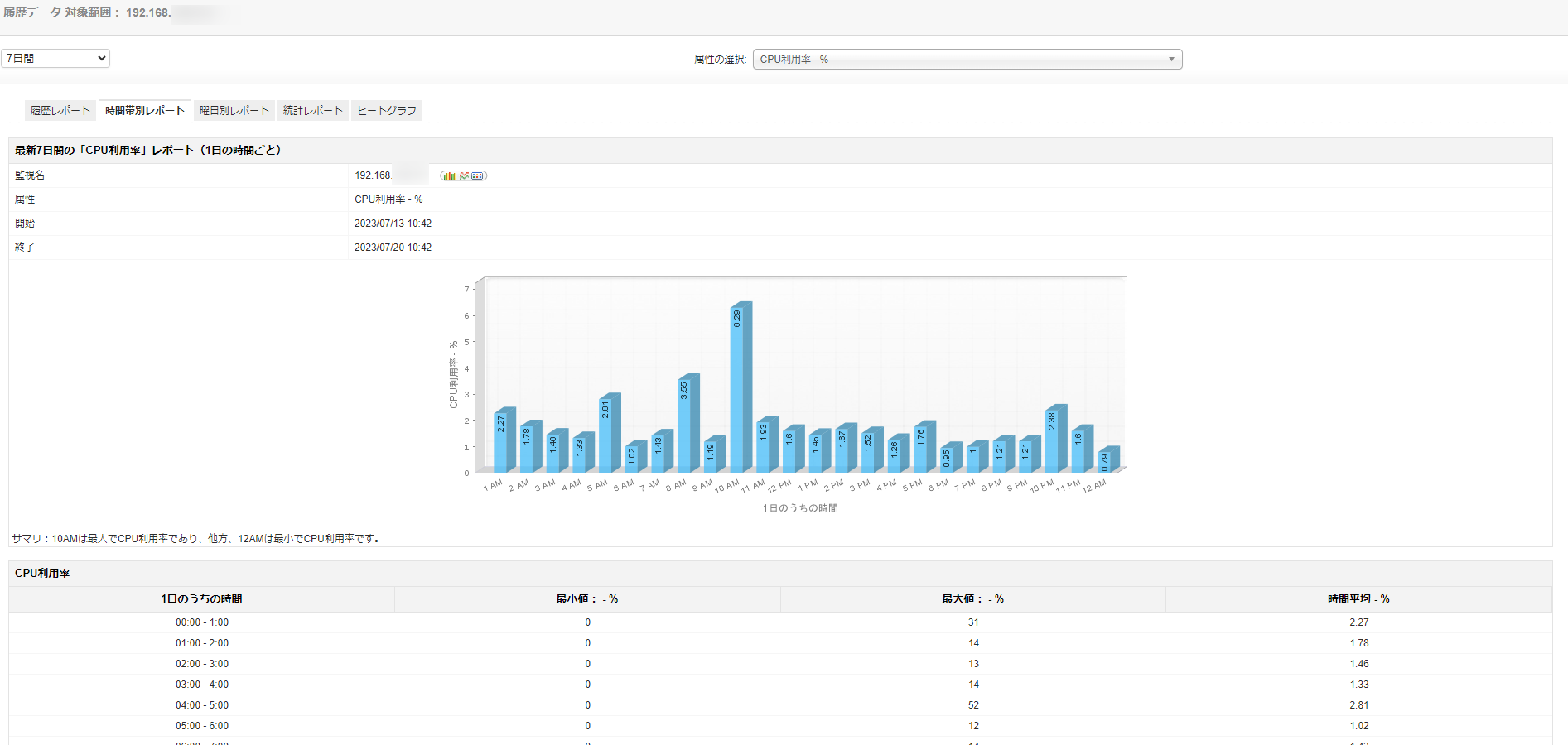Expand the 属性の選択 attribute dropdown
The width and height of the screenshot is (1568, 745).
point(967,60)
